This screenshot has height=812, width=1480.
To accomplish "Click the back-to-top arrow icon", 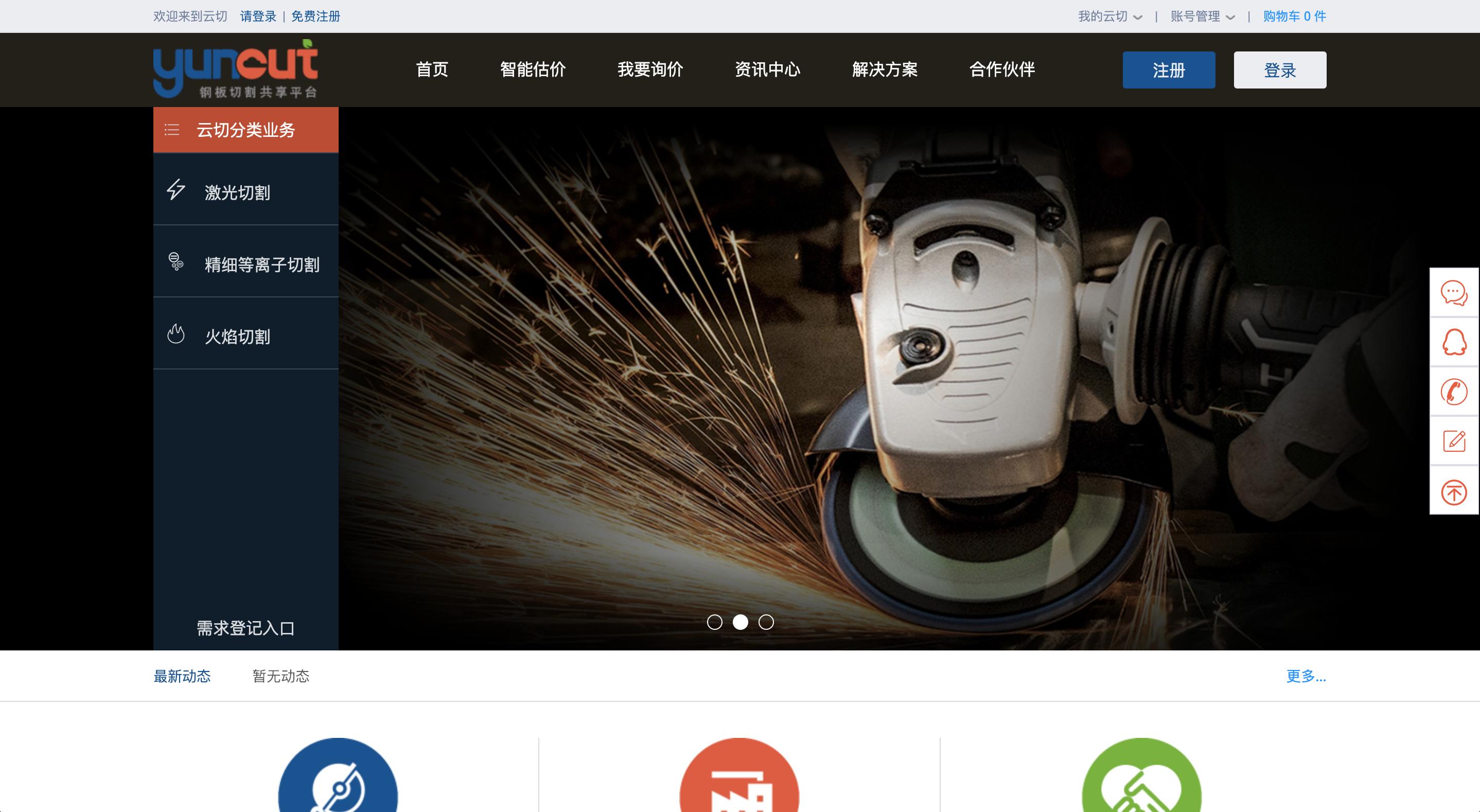I will 1454,492.
